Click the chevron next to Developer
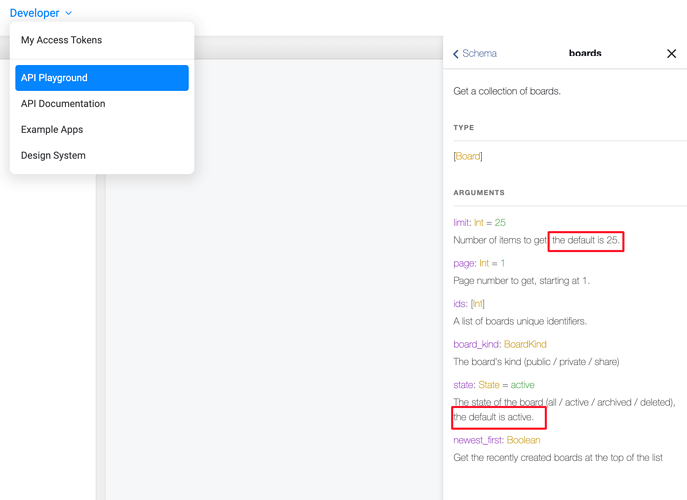The width and height of the screenshot is (687, 500). [x=69, y=14]
